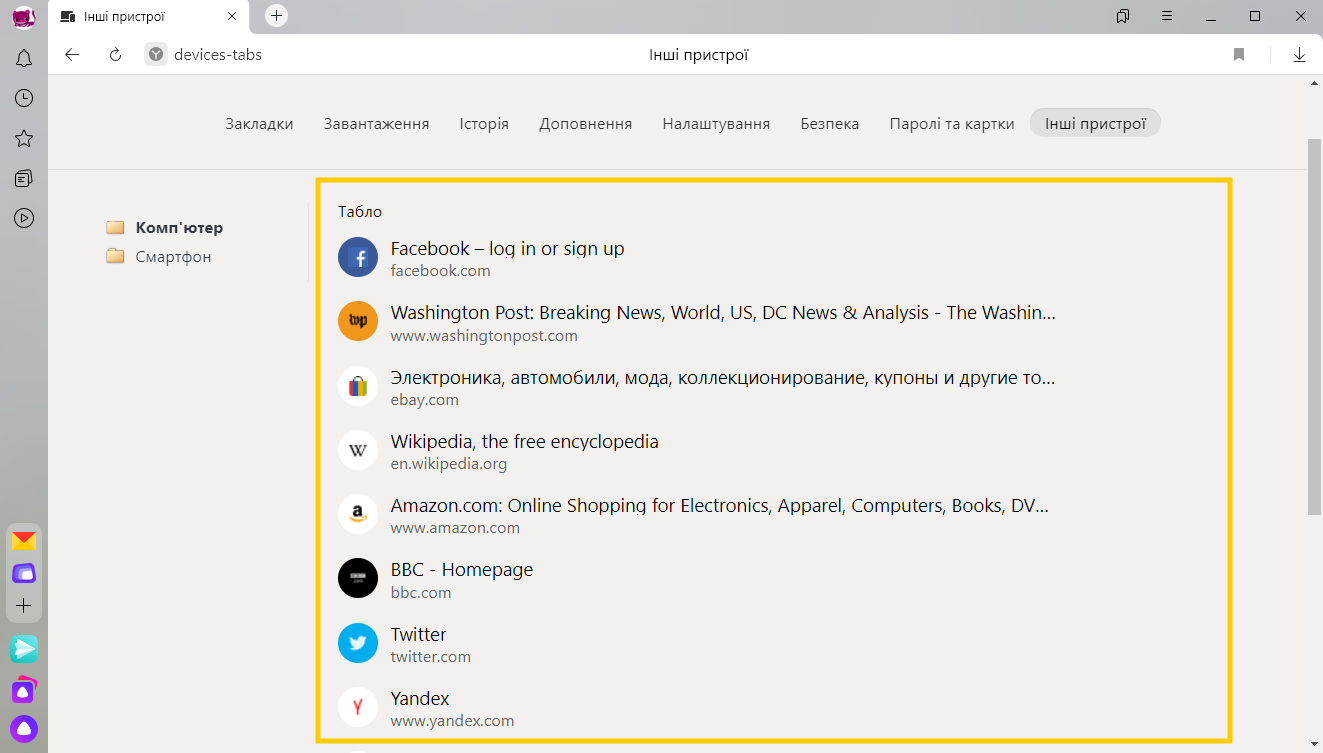This screenshot has height=753, width=1323.
Task: Switch to the Закладки tab
Action: pyautogui.click(x=260, y=124)
